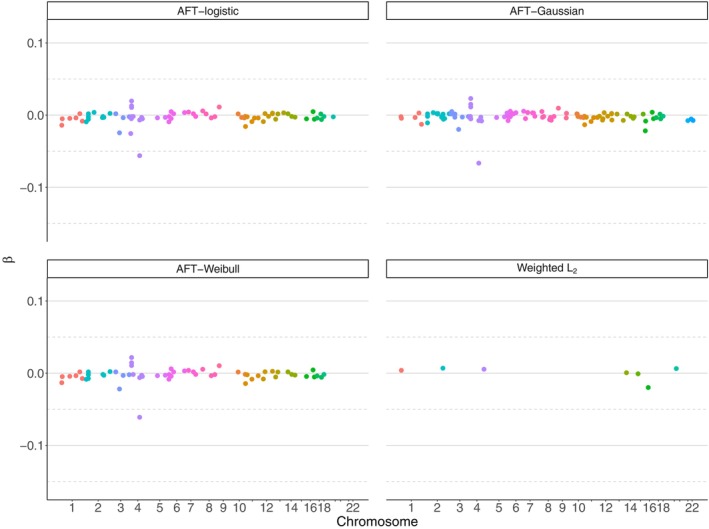This screenshot has height=529, width=709.
Task: Click lowest purple point in AFT-Gaussian panel
Action: tap(479, 163)
